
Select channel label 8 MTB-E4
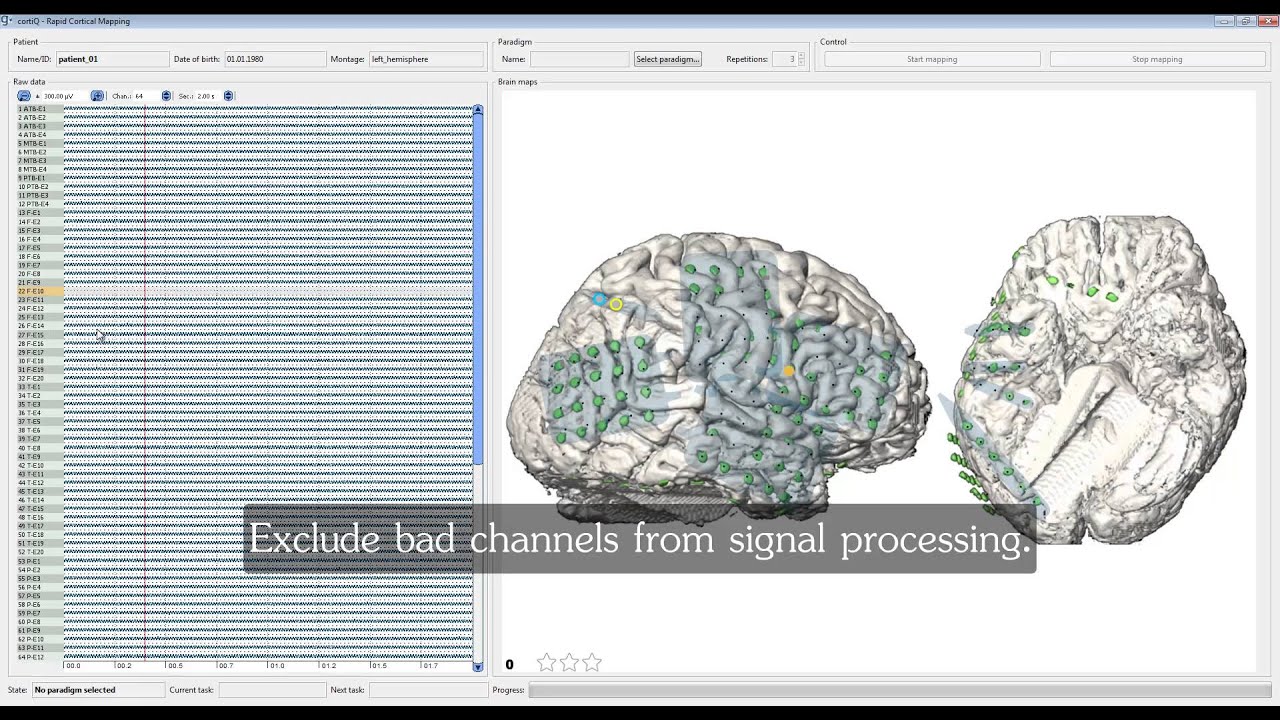tap(40, 170)
